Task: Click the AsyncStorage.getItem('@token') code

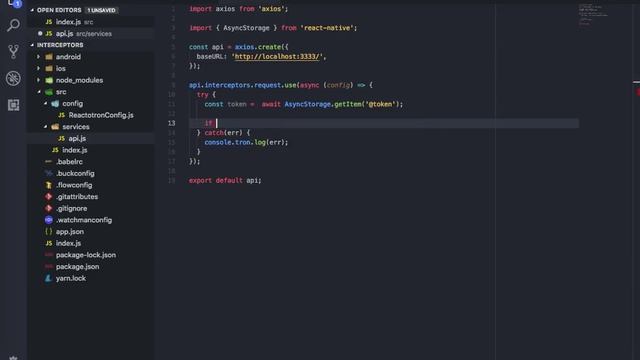Action: (x=341, y=104)
